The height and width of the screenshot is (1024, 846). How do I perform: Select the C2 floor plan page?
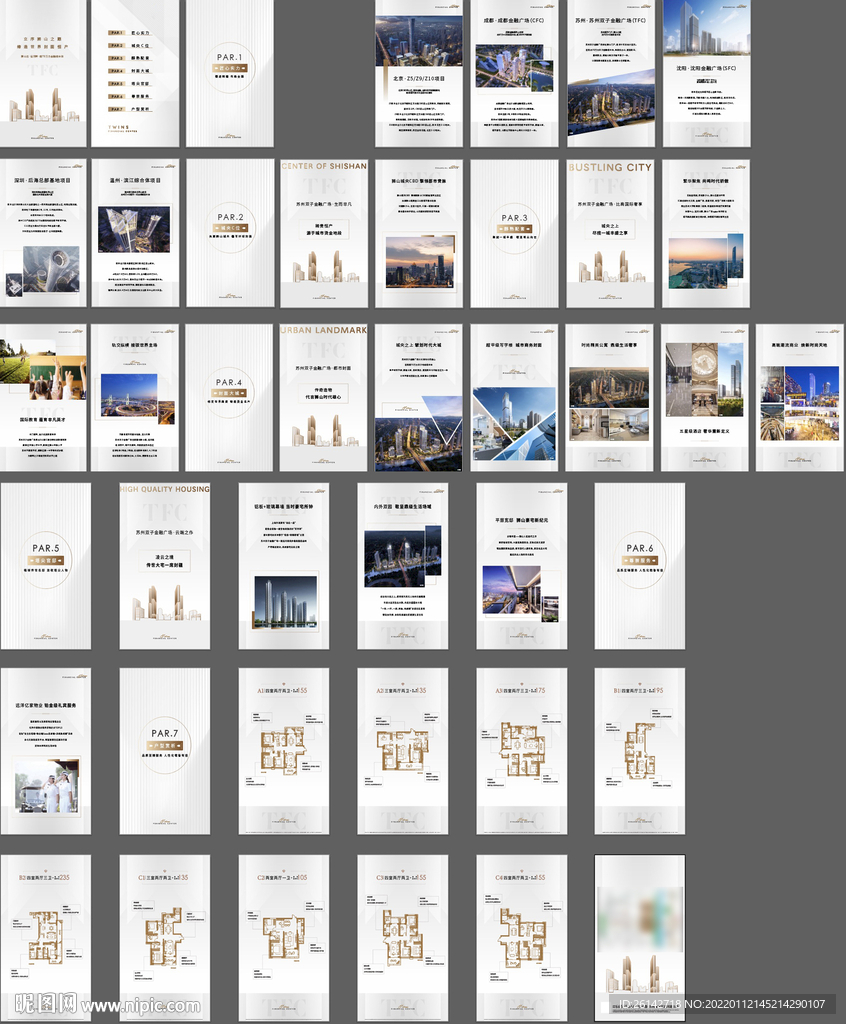coord(284,938)
